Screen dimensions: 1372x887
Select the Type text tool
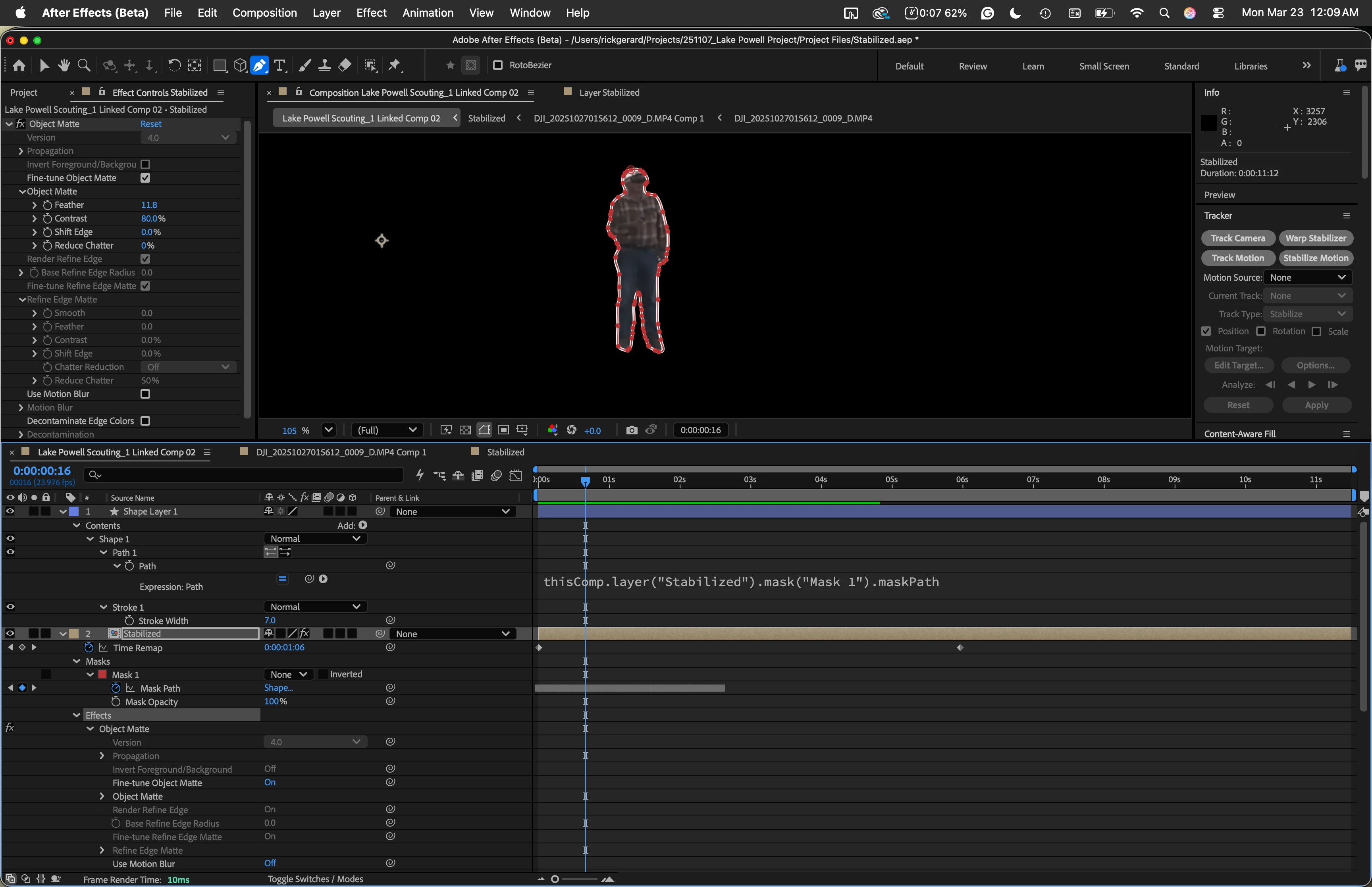(280, 65)
